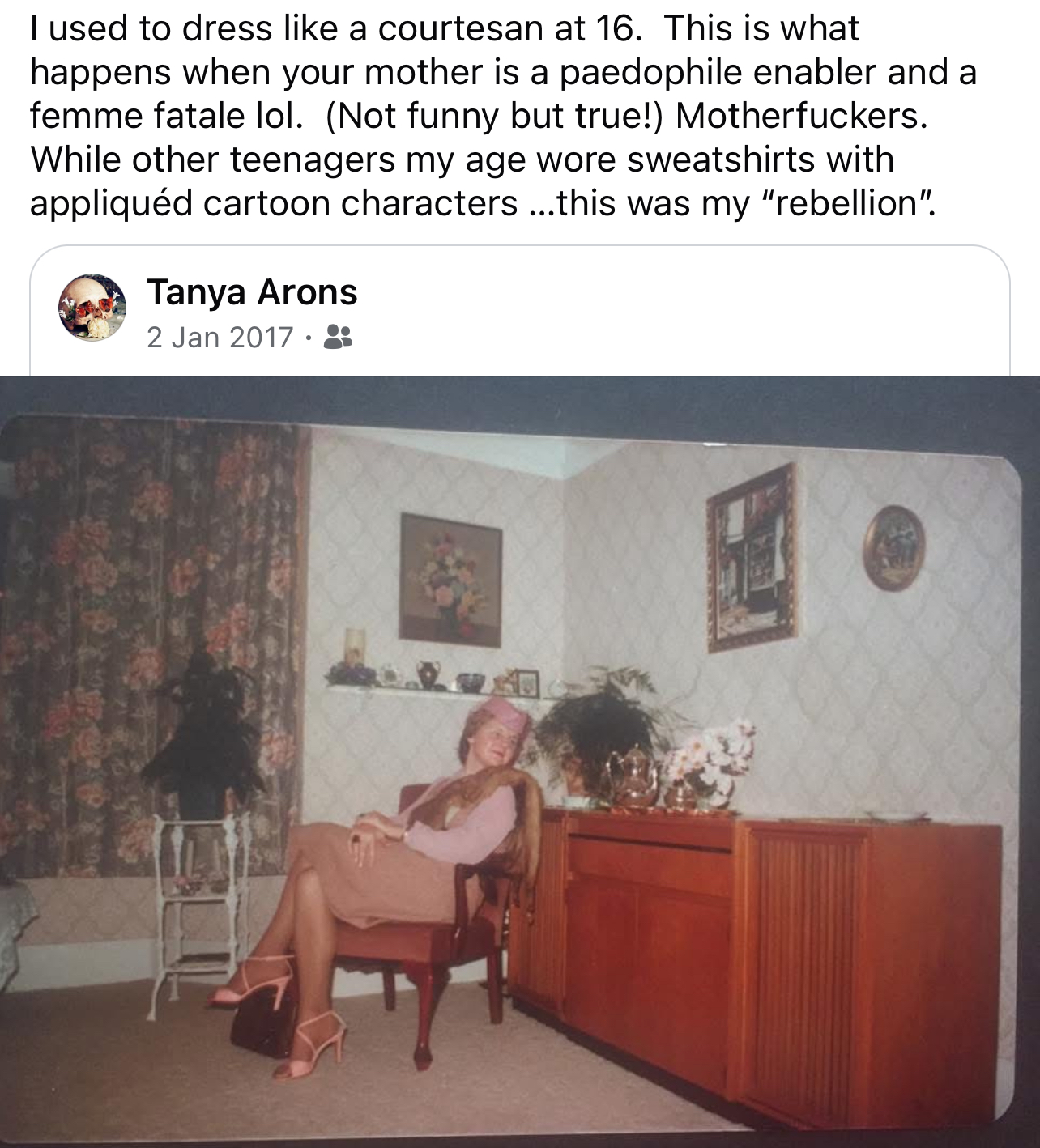Screen dimensions: 1040x1148
Task: Open the 2 Jan 2017 timestamp
Action: click(220, 337)
